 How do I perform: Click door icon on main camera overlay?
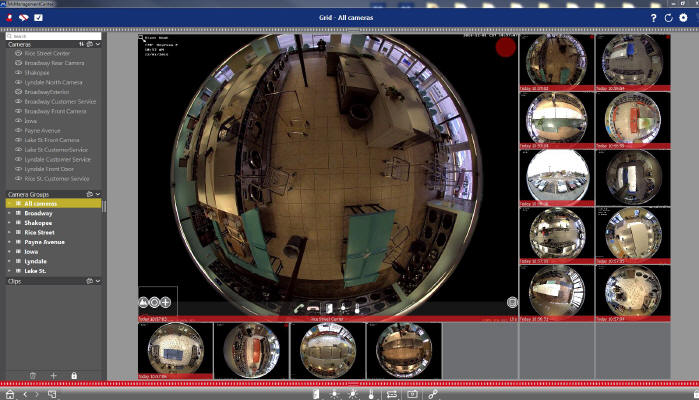point(329,308)
